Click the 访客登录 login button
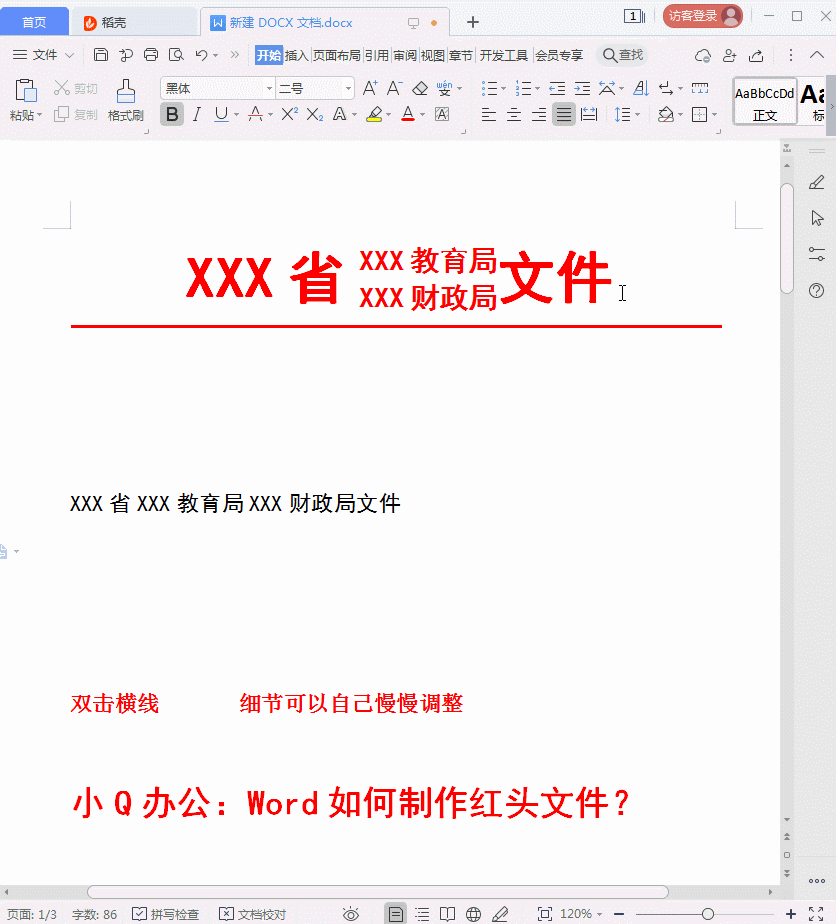The width and height of the screenshot is (836, 924). coord(702,16)
